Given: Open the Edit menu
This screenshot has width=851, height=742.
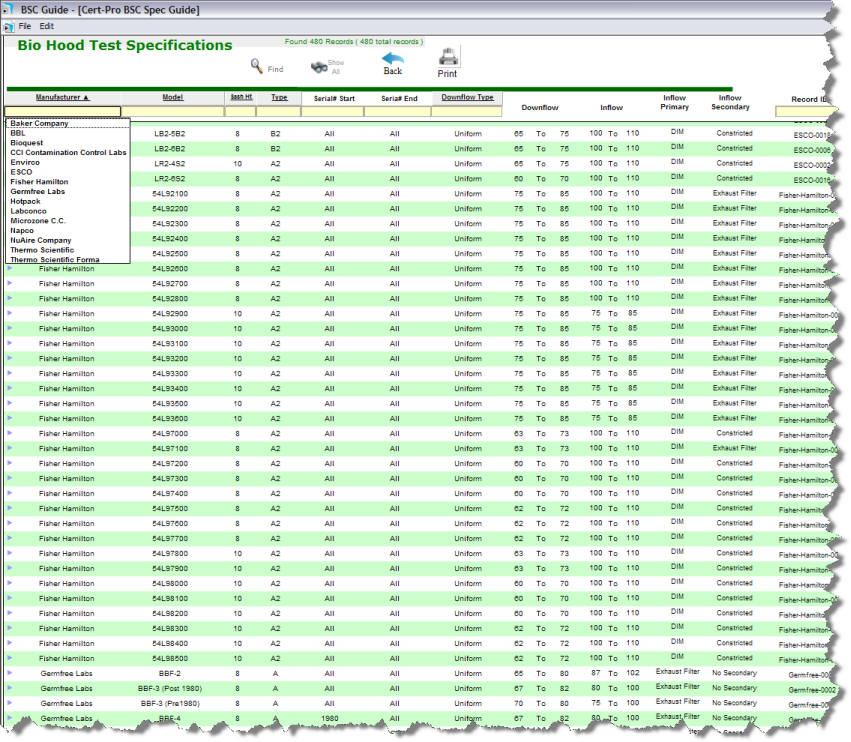Looking at the screenshot, I should 47,25.
